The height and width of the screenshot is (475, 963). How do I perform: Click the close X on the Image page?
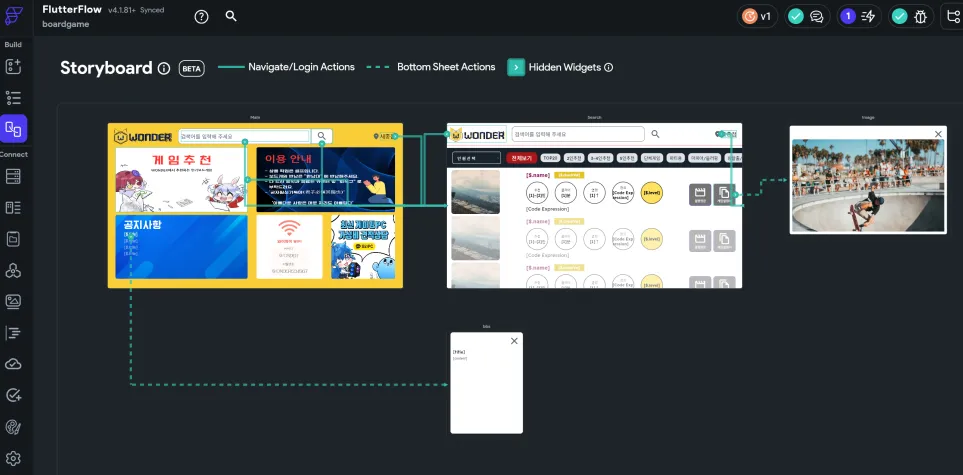(938, 134)
